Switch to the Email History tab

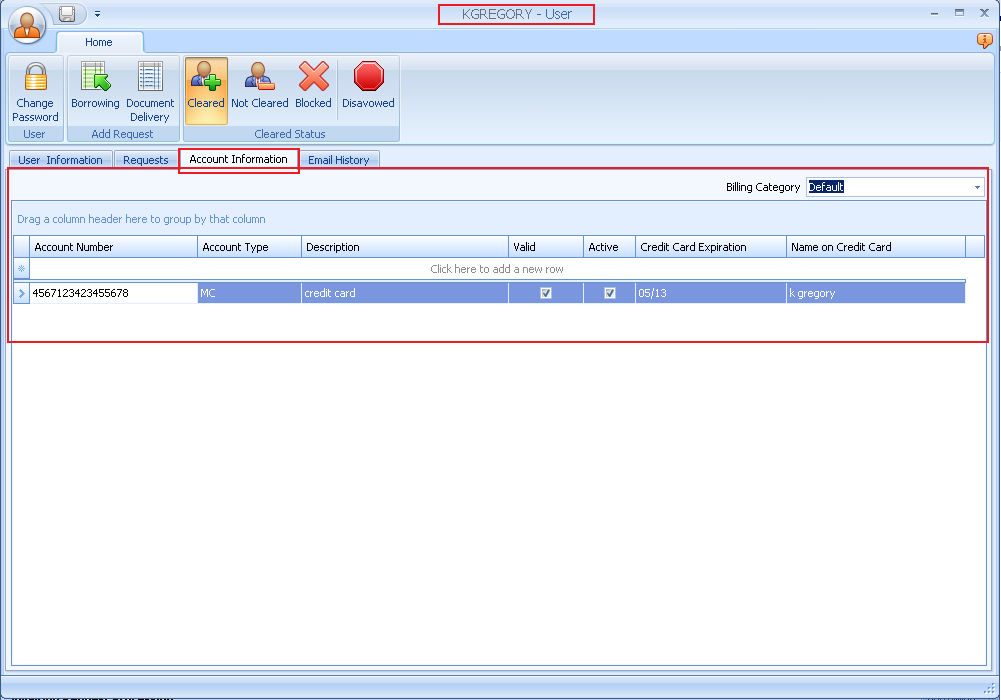point(340,159)
